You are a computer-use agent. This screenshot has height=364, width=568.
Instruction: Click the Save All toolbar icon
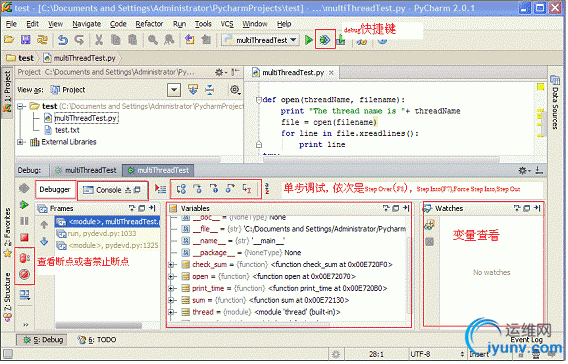26,40
